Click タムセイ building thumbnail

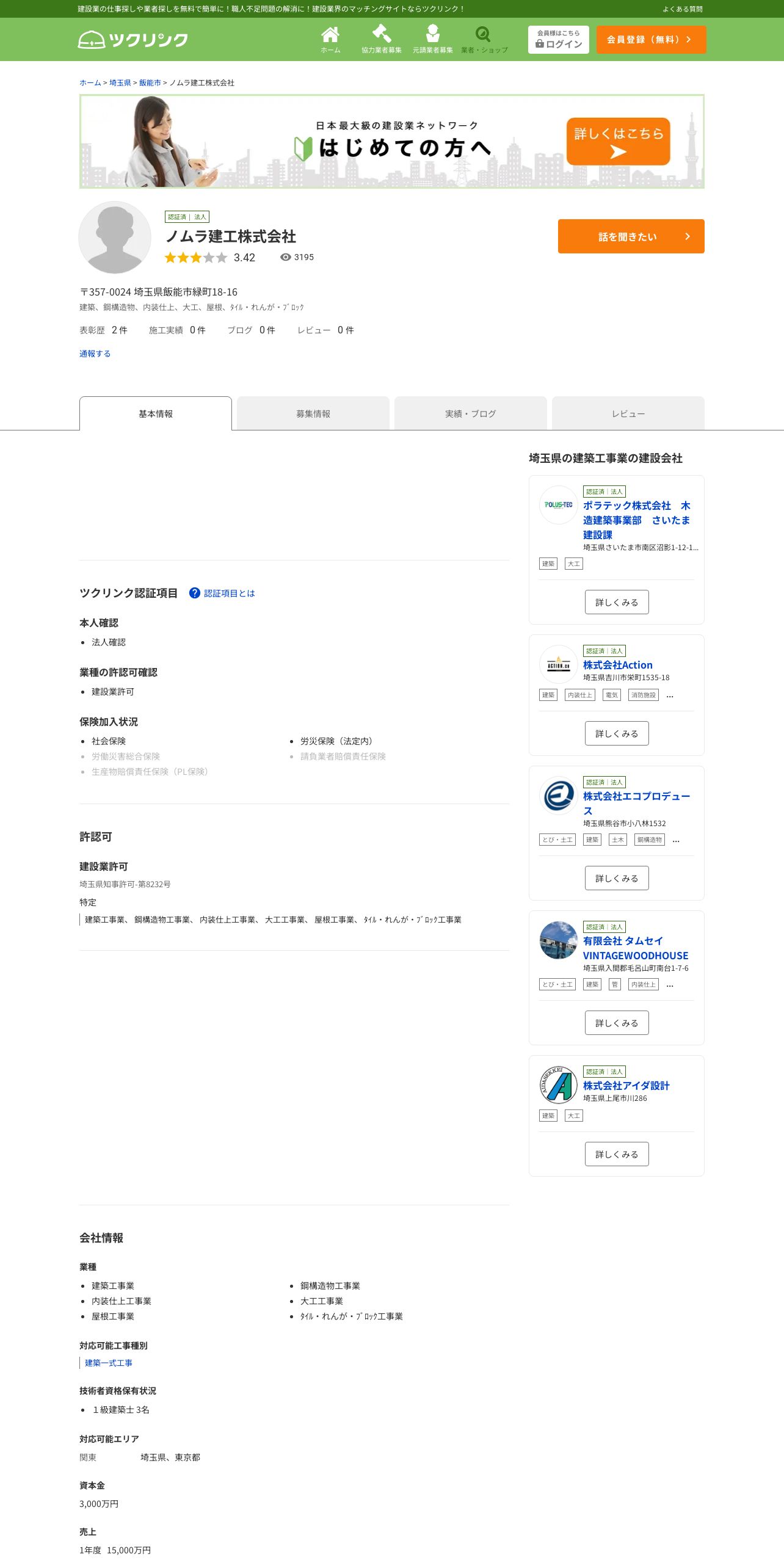tap(559, 940)
